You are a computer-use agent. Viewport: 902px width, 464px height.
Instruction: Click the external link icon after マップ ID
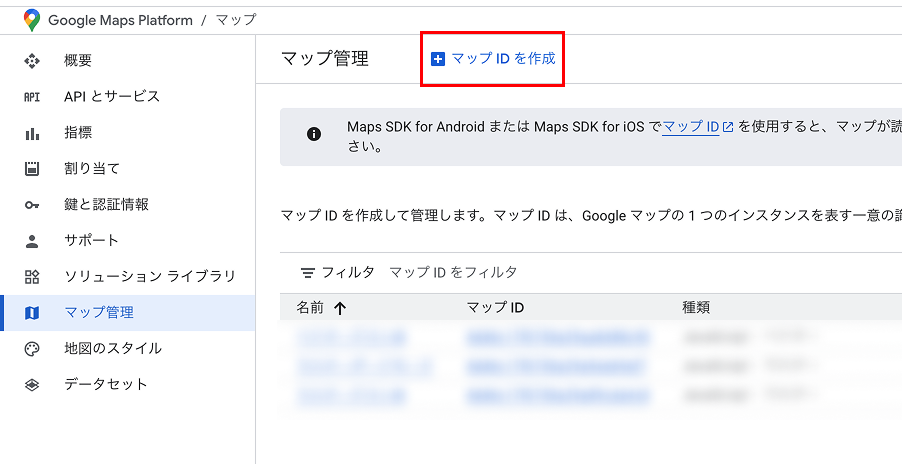(x=728, y=127)
